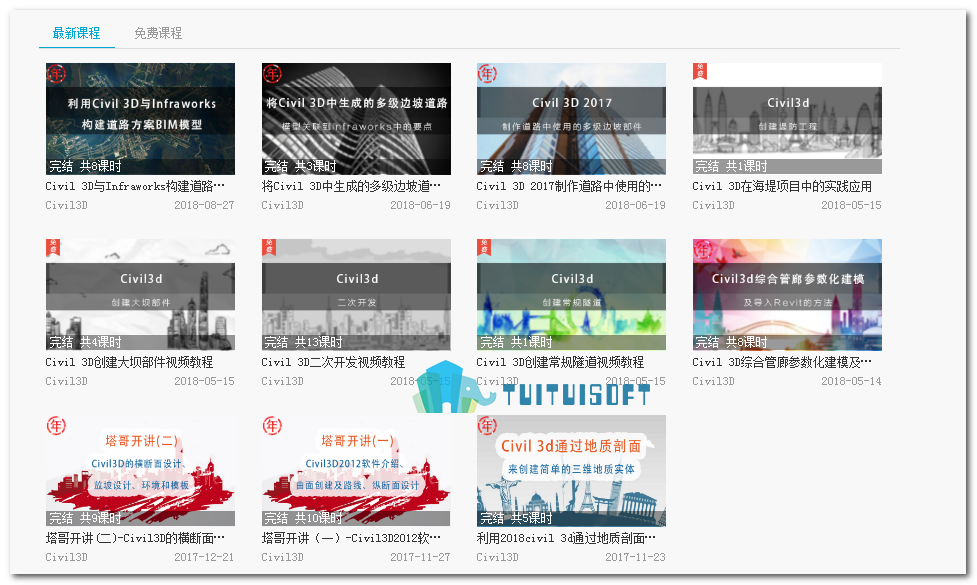Click the 完结 共3课时 label

coord(300,166)
